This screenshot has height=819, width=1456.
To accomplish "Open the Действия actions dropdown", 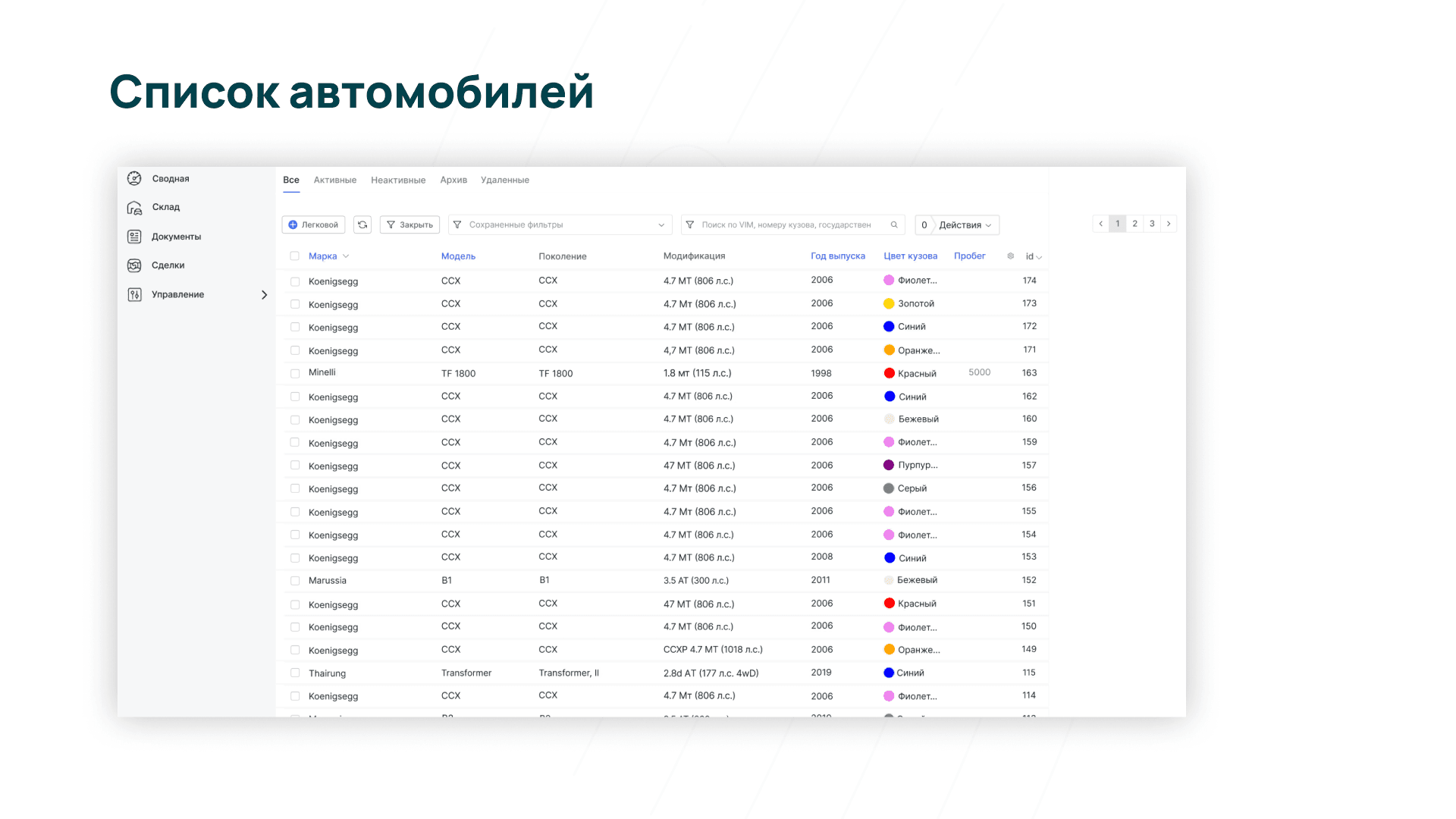I will coord(965,225).
